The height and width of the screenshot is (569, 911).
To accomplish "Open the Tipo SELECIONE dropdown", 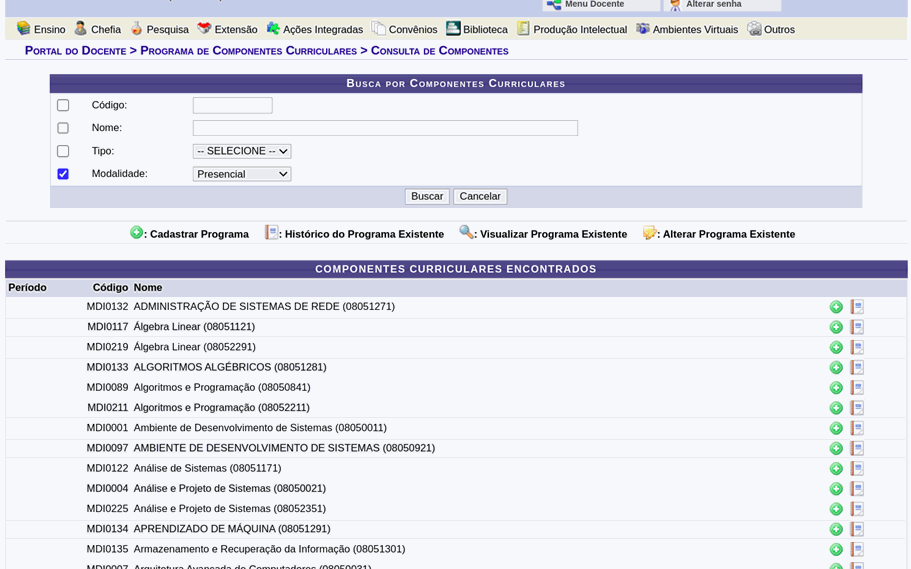I will 241,151.
